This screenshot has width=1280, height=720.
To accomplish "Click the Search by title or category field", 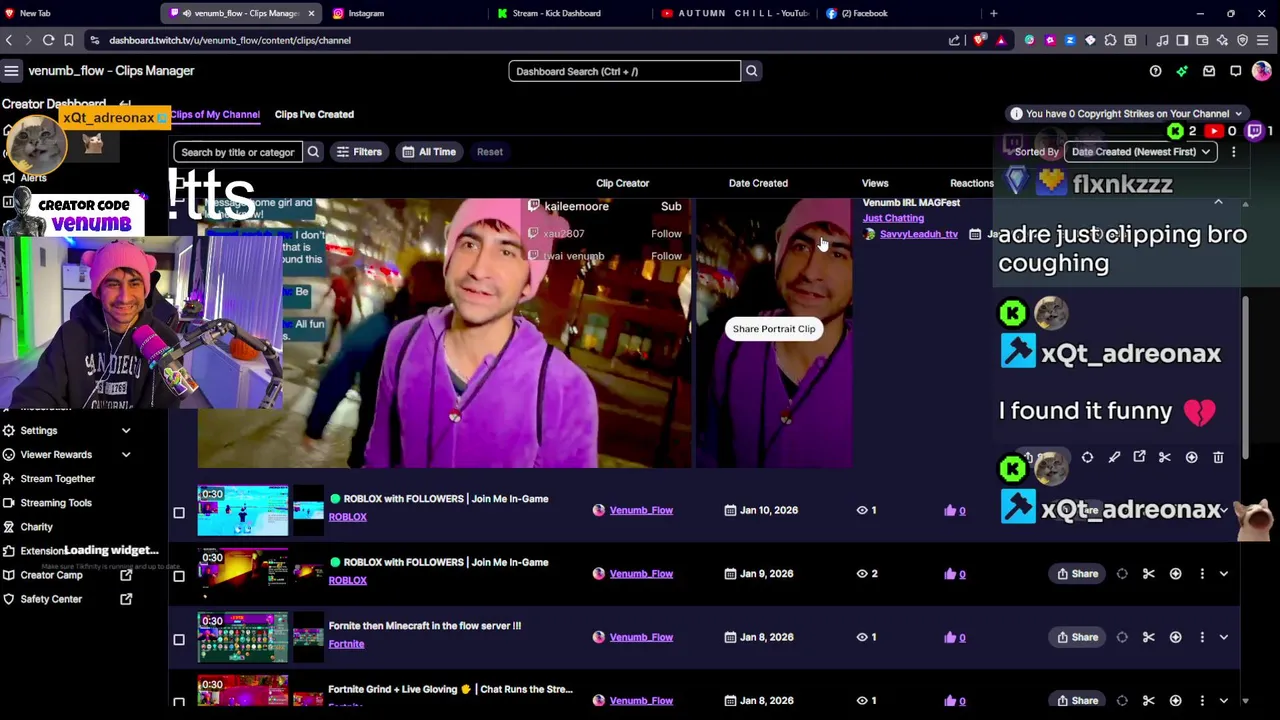I will click(x=238, y=152).
